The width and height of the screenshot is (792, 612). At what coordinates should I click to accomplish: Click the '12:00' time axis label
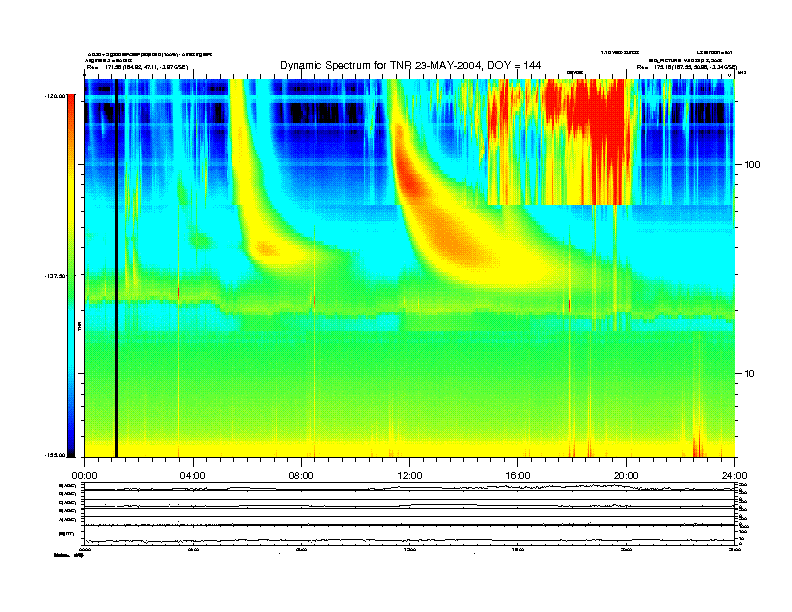tap(410, 476)
